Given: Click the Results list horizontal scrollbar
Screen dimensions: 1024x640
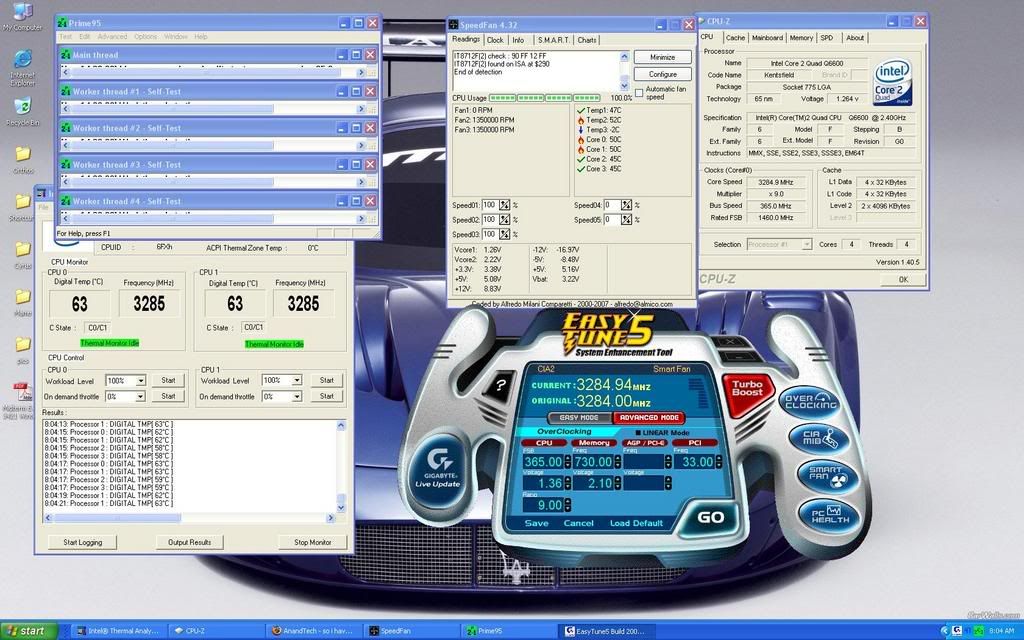Looking at the screenshot, I should pos(189,518).
